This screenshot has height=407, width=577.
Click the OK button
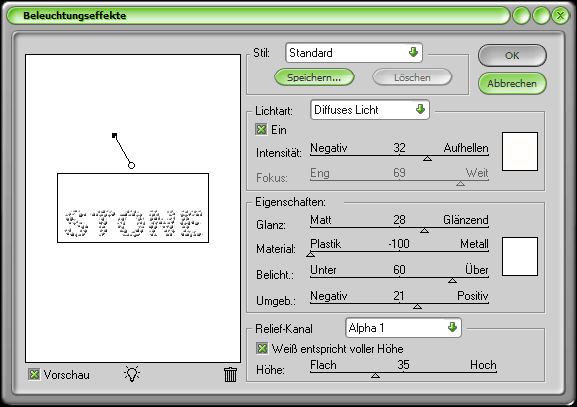pos(512,56)
